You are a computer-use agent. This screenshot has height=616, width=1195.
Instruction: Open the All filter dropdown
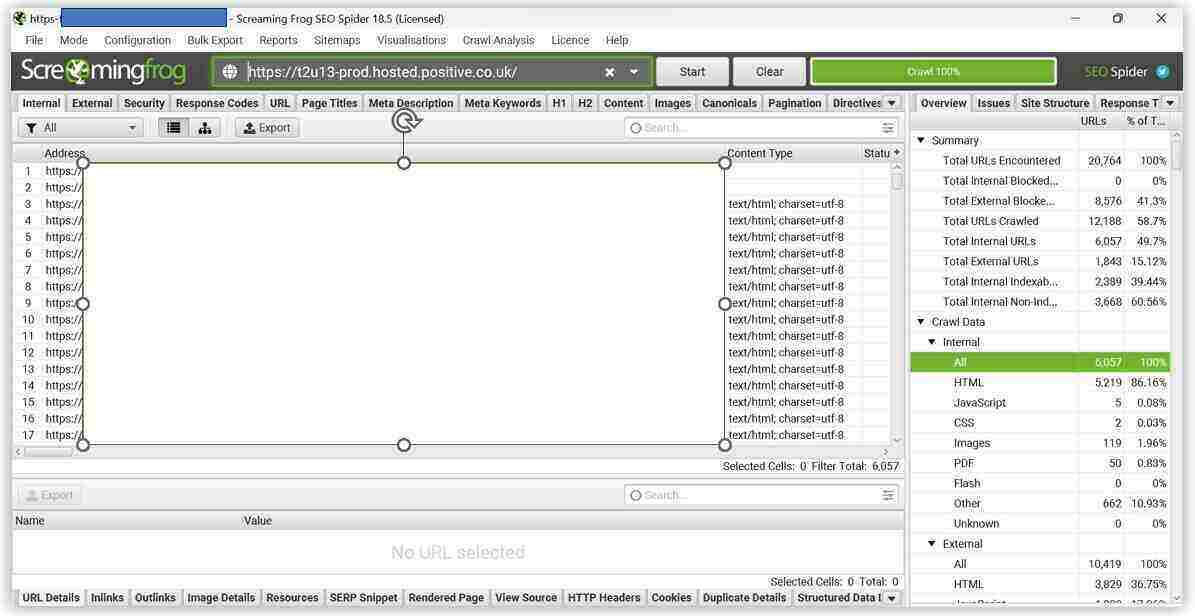coord(80,128)
